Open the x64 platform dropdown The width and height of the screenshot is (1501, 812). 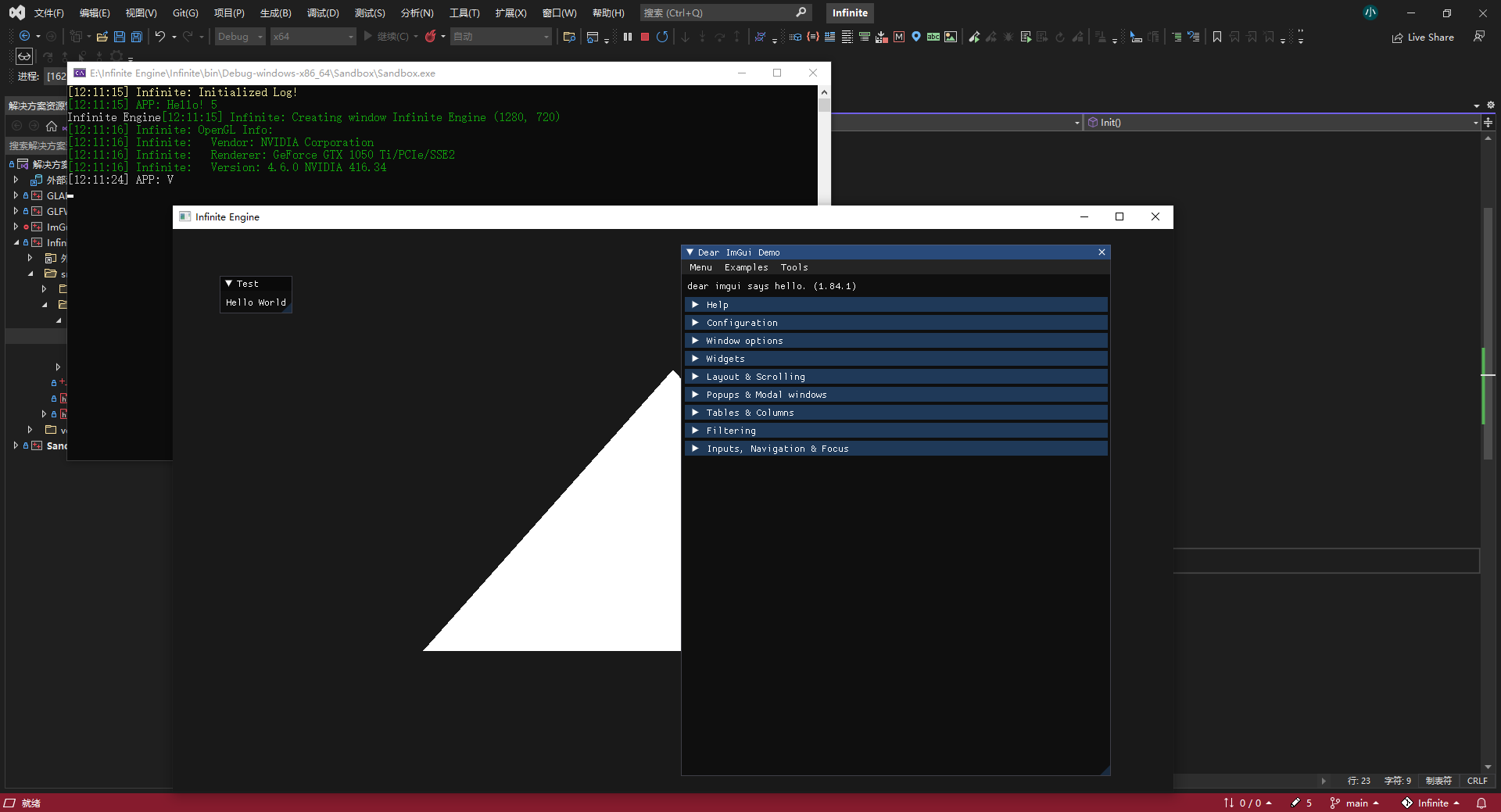[313, 37]
